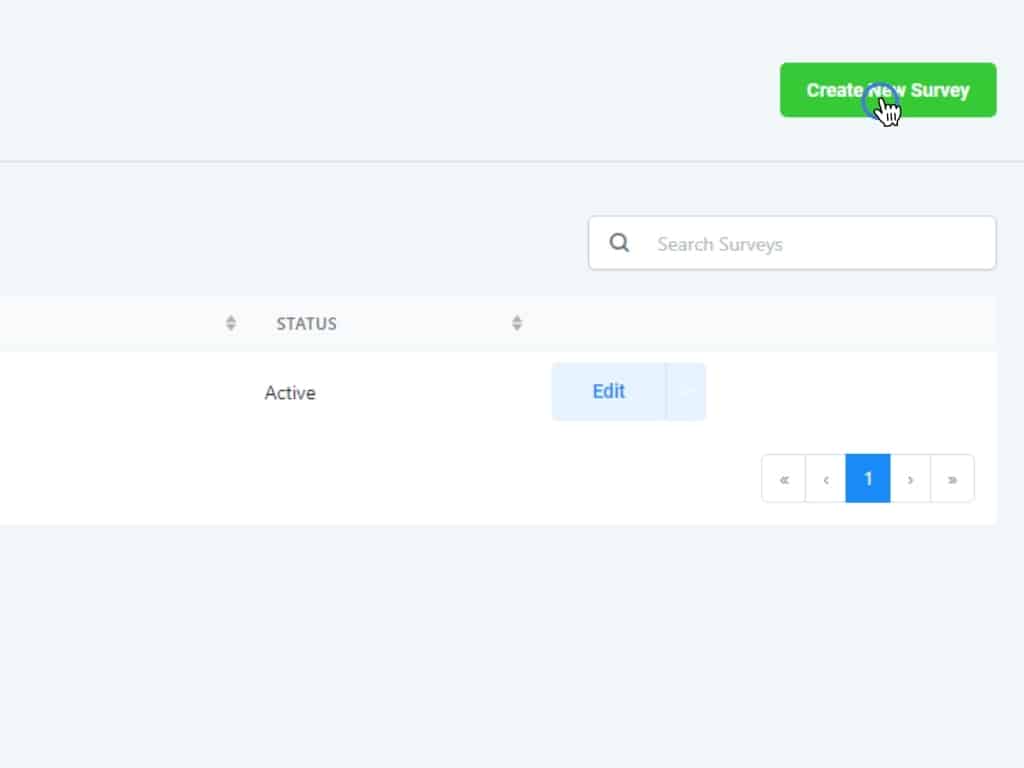The width and height of the screenshot is (1024, 768).
Task: Select the Active status cell
Action: pyautogui.click(x=290, y=393)
